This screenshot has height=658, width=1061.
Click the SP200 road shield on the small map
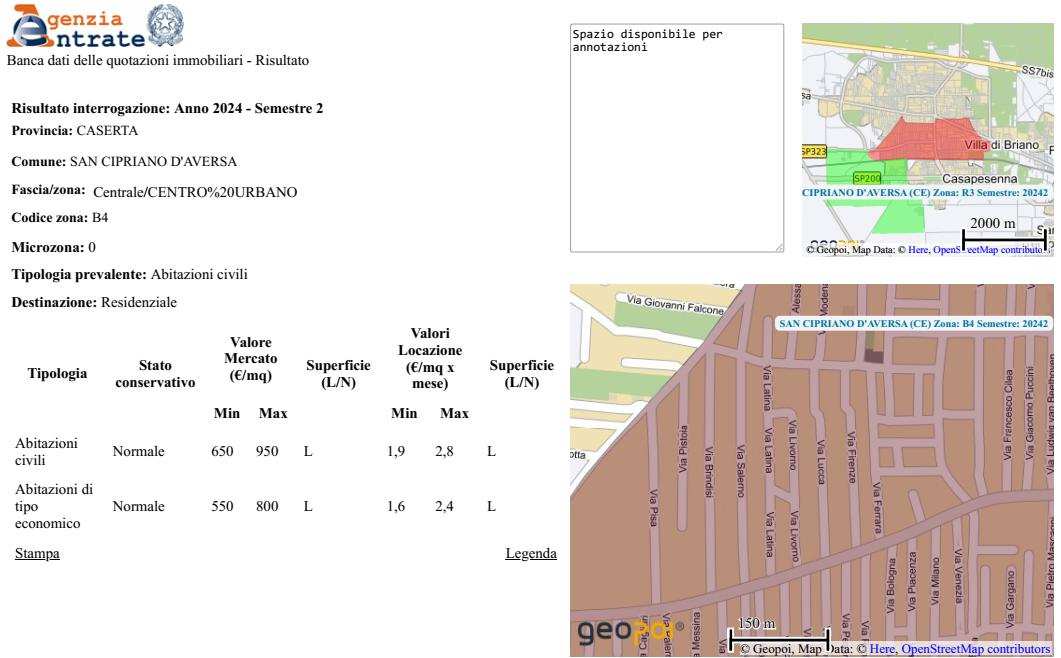pos(866,177)
